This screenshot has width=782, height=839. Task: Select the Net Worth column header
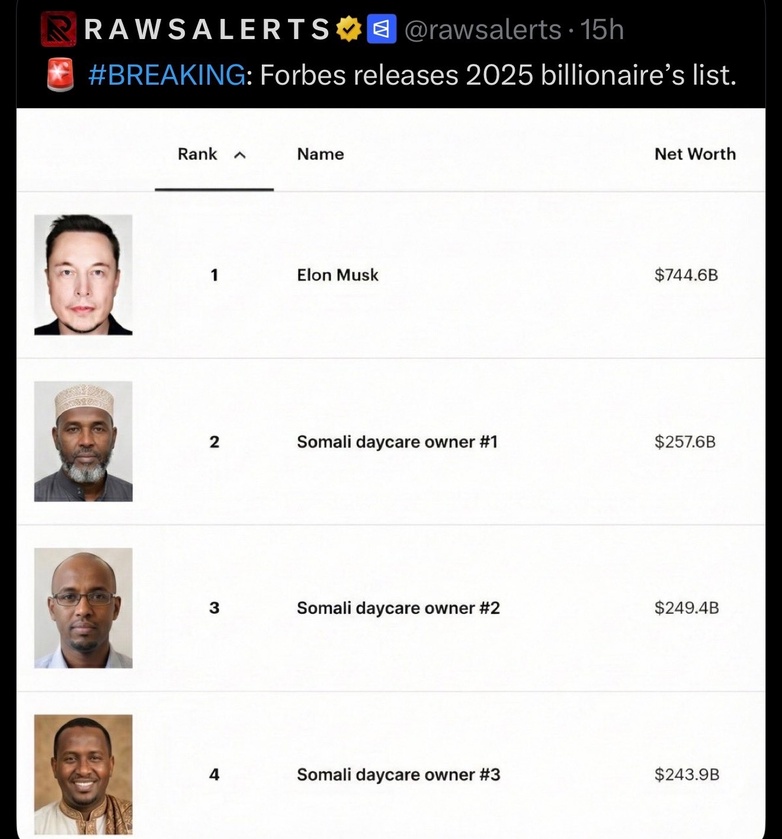[x=694, y=154]
